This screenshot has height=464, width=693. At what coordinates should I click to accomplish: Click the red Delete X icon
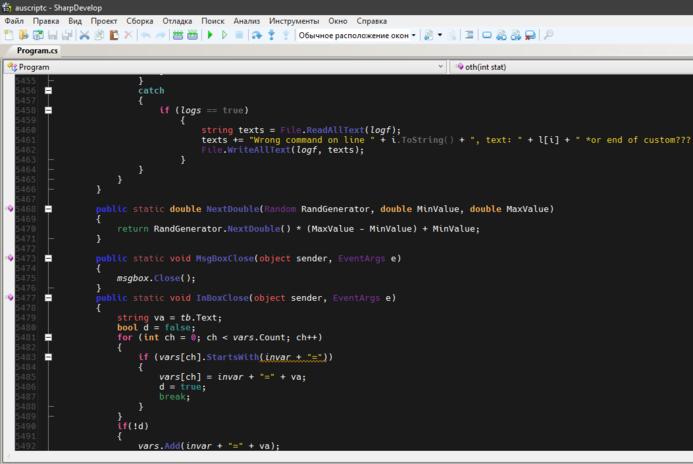(128, 35)
